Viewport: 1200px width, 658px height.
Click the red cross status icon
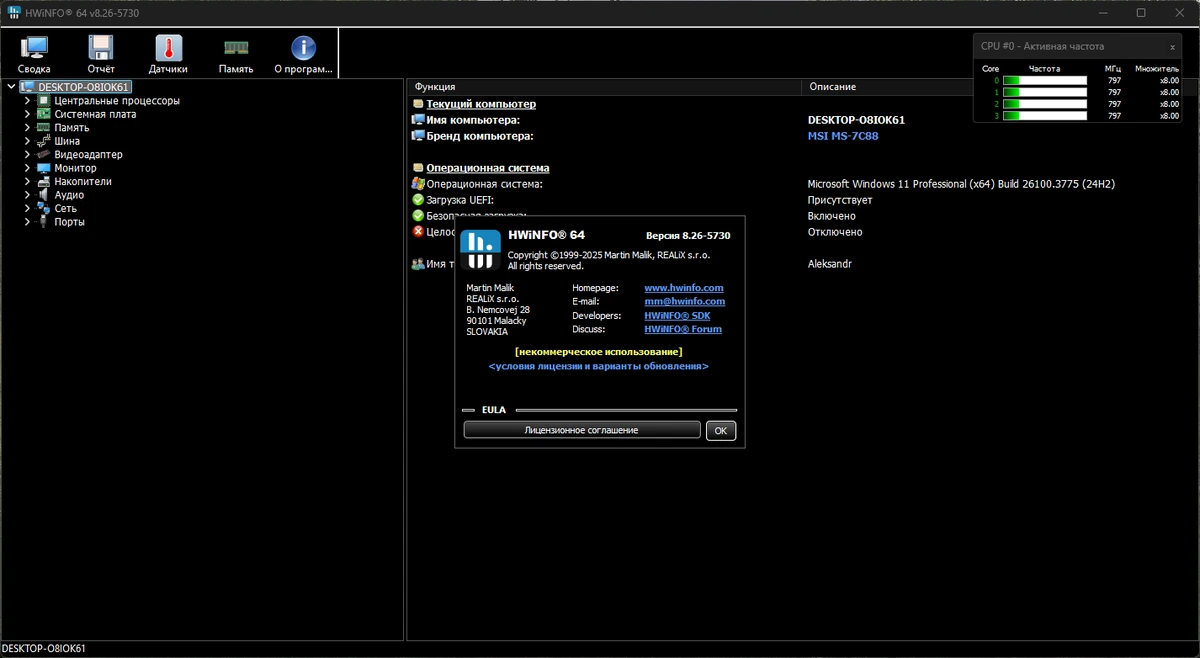tap(418, 232)
